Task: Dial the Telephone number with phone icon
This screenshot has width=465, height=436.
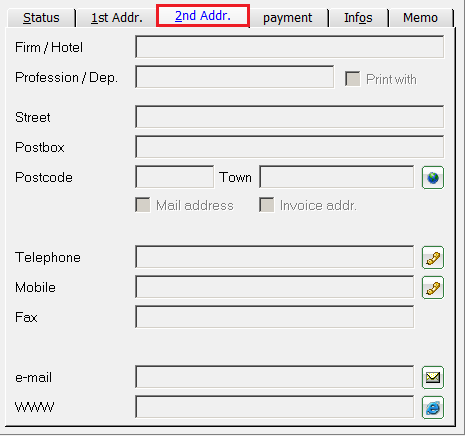Action: point(433,257)
